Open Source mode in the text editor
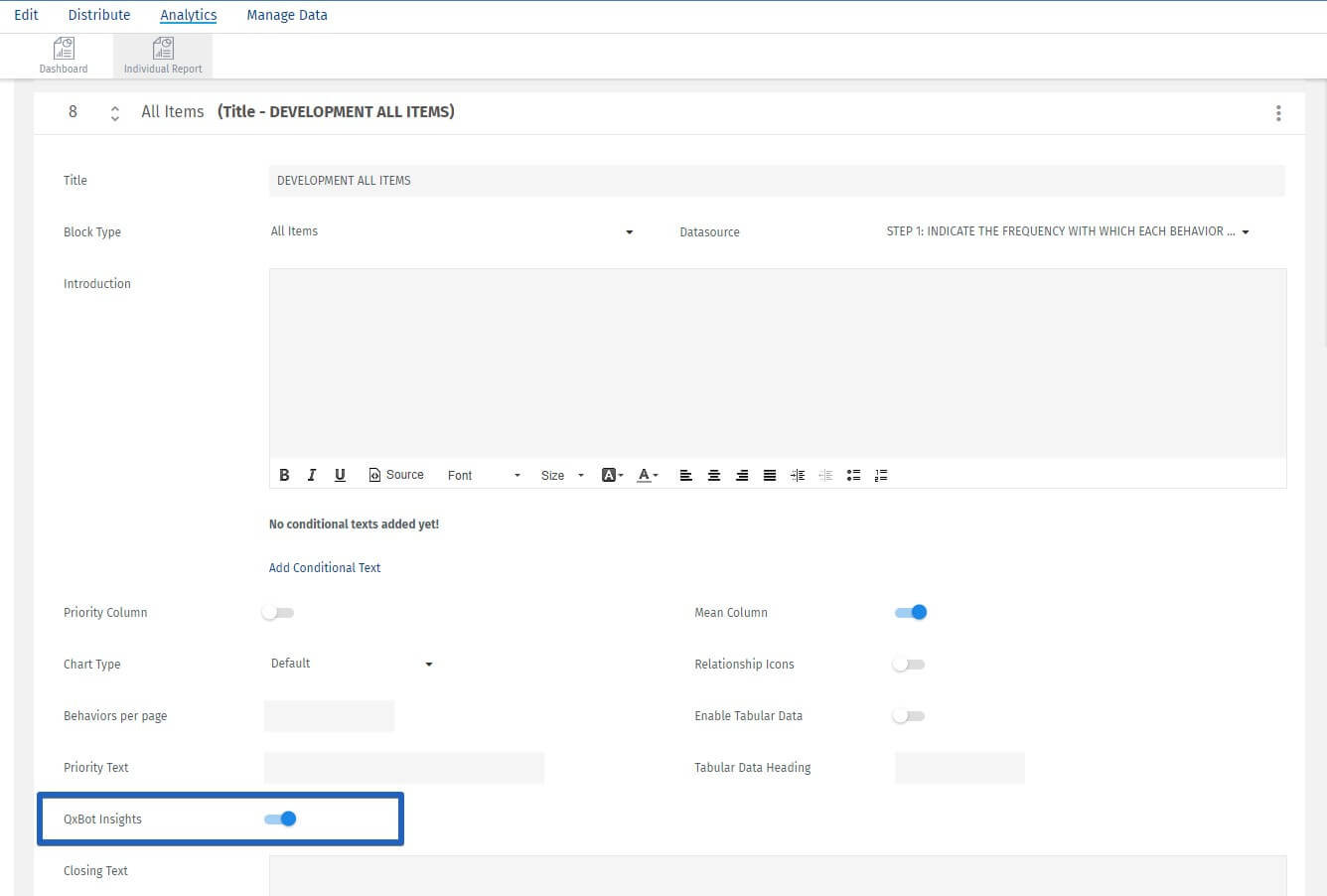This screenshot has width=1327, height=896. [396, 475]
